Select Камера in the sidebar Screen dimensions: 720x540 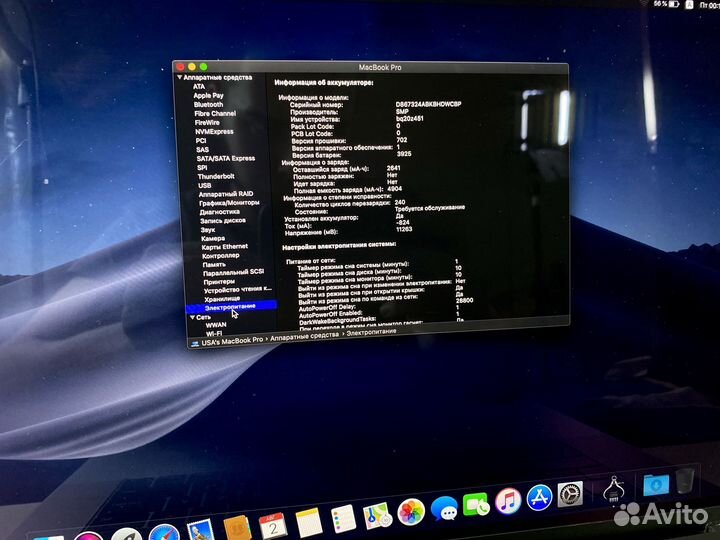tap(213, 239)
